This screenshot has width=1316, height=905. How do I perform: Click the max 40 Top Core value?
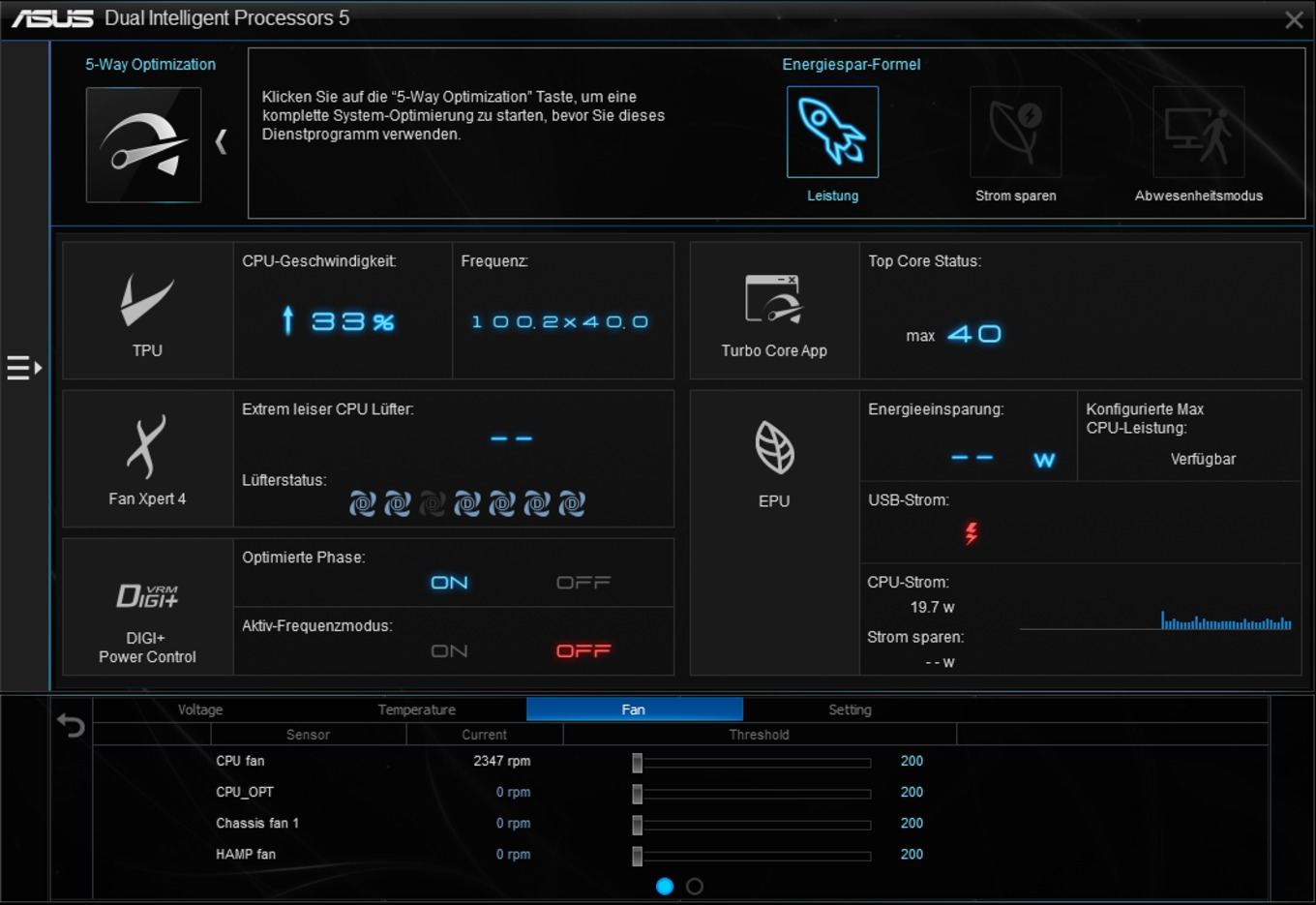tap(954, 335)
